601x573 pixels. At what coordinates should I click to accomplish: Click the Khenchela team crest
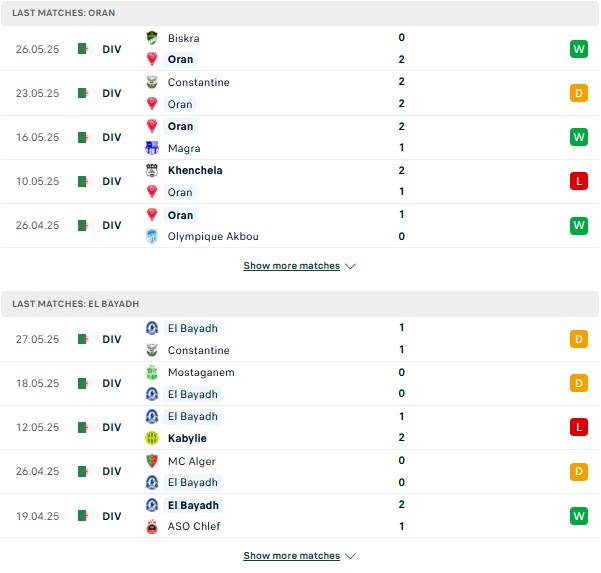[152, 170]
